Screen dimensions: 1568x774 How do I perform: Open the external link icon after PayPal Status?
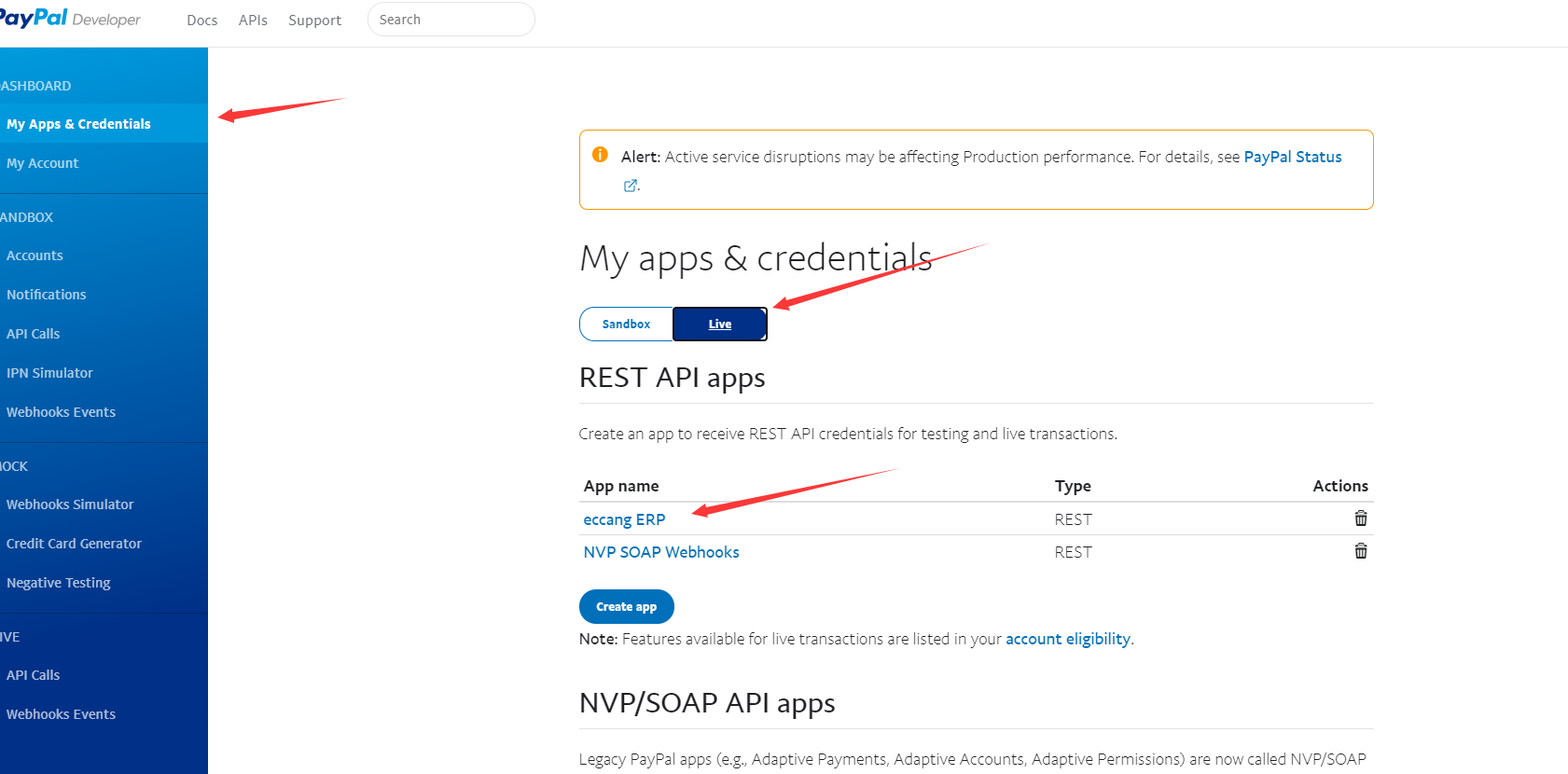pos(631,186)
